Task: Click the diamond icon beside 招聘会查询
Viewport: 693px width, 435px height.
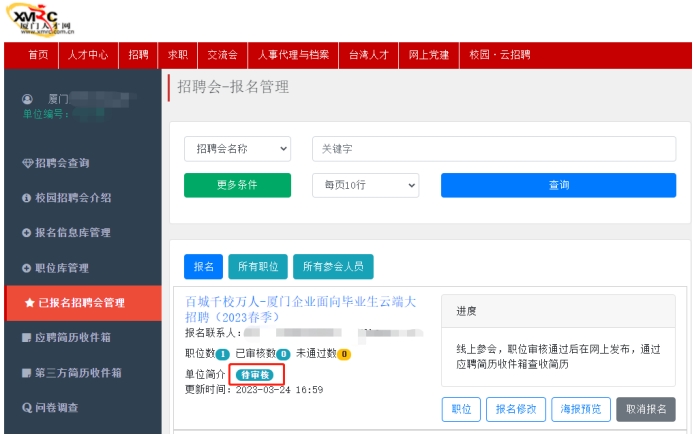Action: coord(27,163)
